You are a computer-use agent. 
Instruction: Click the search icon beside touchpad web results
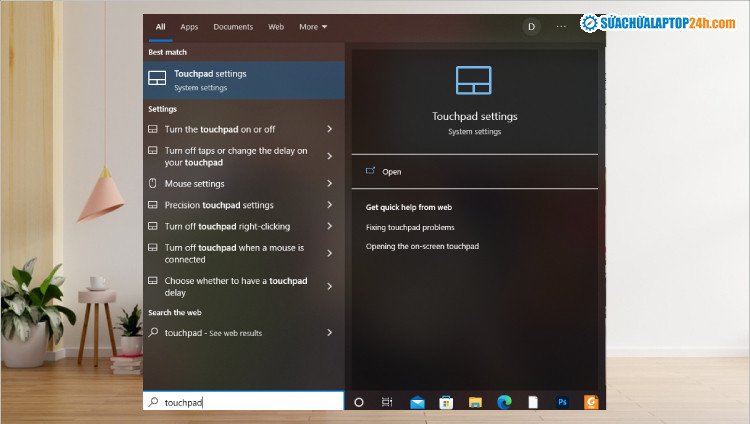(153, 332)
